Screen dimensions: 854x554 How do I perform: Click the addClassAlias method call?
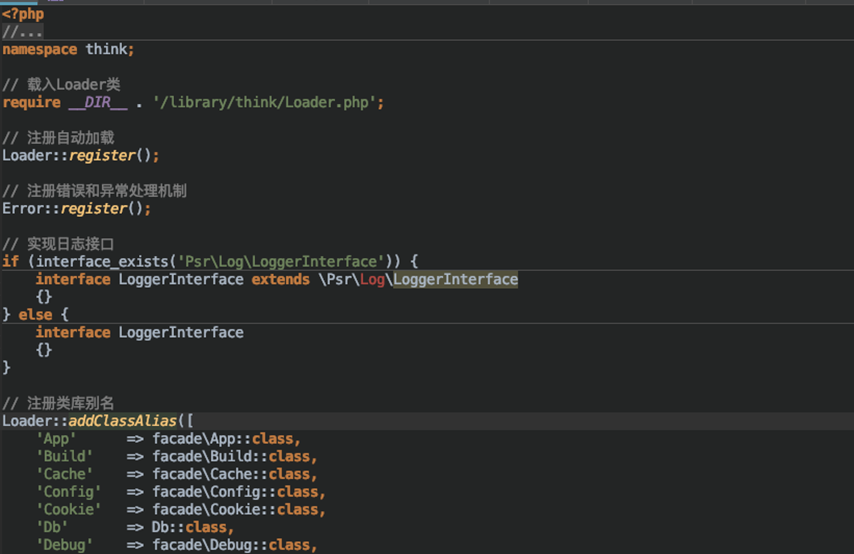point(123,421)
